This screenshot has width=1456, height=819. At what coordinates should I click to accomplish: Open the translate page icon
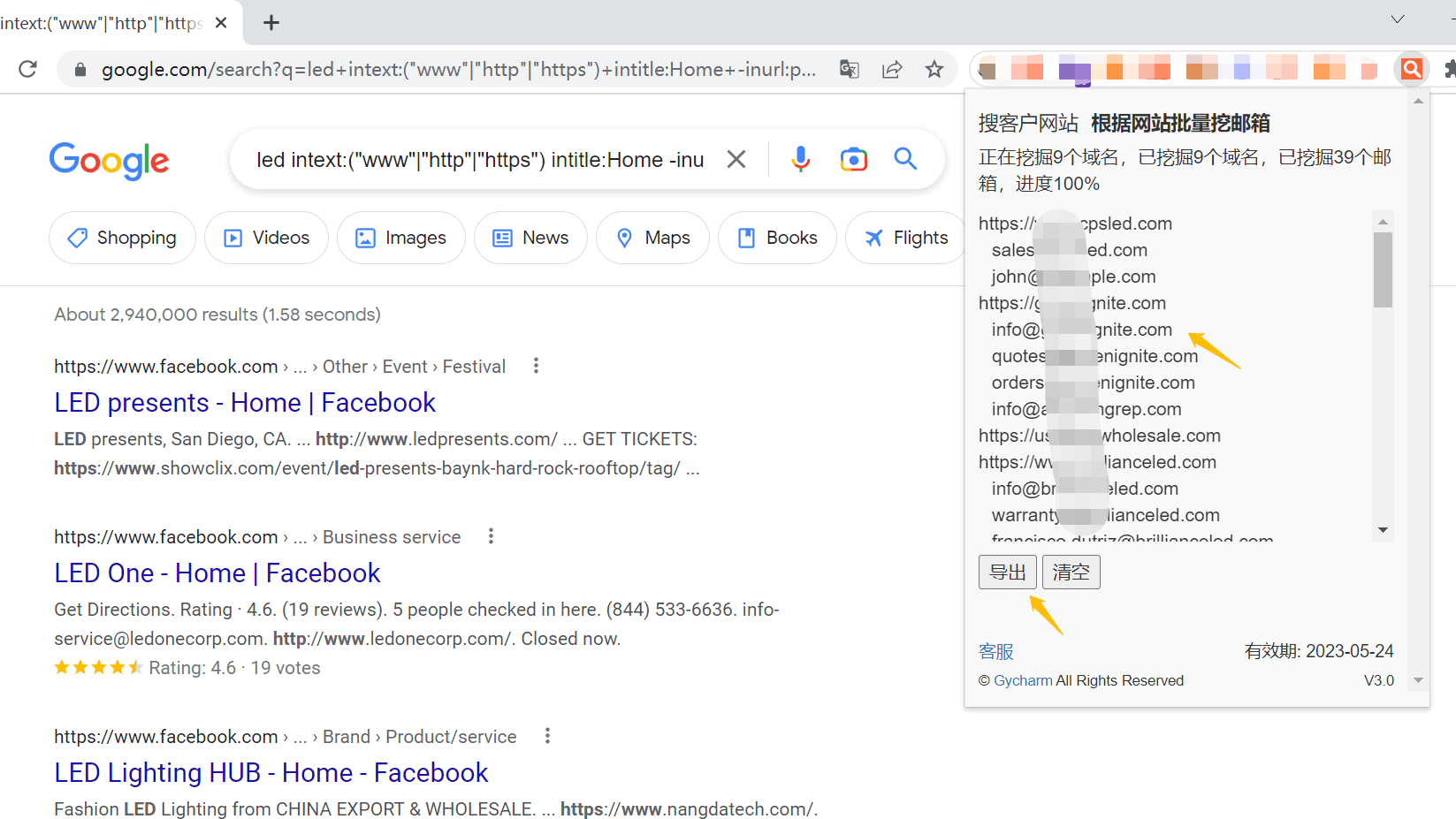pyautogui.click(x=850, y=69)
